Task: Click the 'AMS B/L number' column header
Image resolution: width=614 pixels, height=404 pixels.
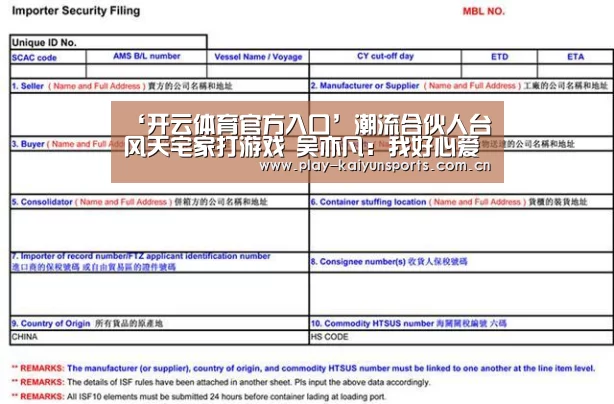Action: 147,56
